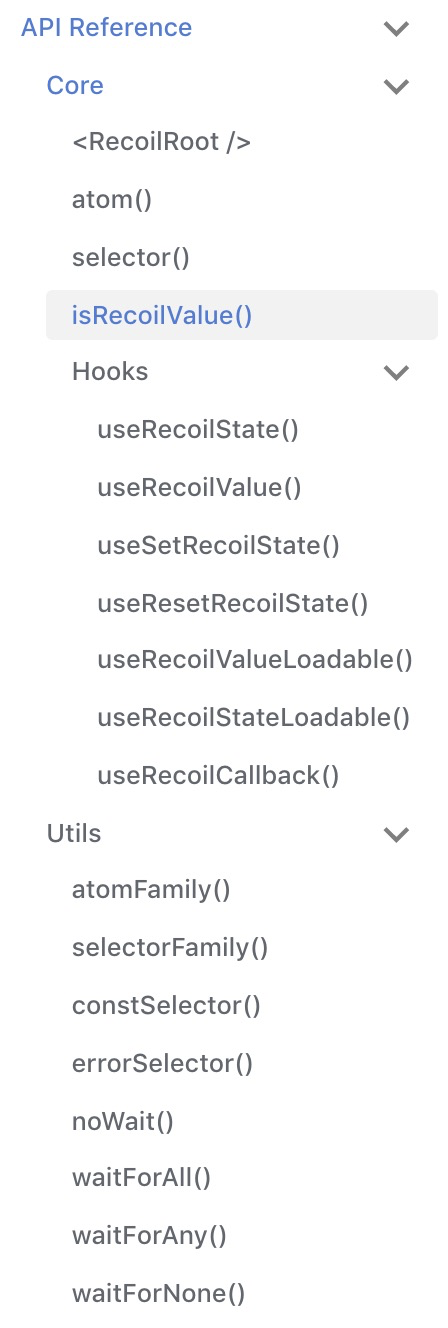The width and height of the screenshot is (448, 1328).
Task: Open the <RecoilRoot /> page
Action: [x=161, y=143]
